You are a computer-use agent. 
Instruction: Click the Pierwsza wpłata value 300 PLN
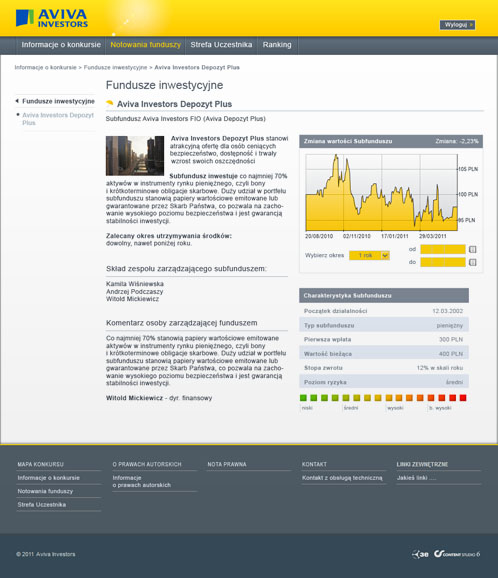tap(451, 340)
